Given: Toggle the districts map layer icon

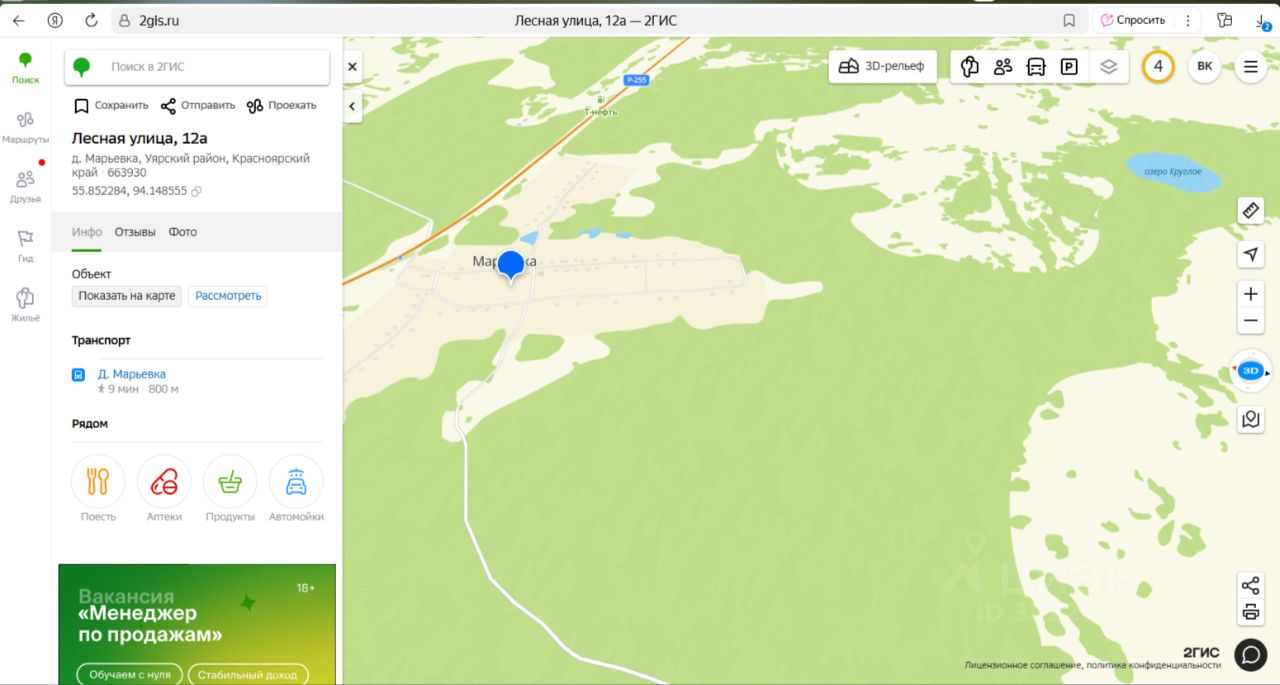Looking at the screenshot, I should coord(969,67).
